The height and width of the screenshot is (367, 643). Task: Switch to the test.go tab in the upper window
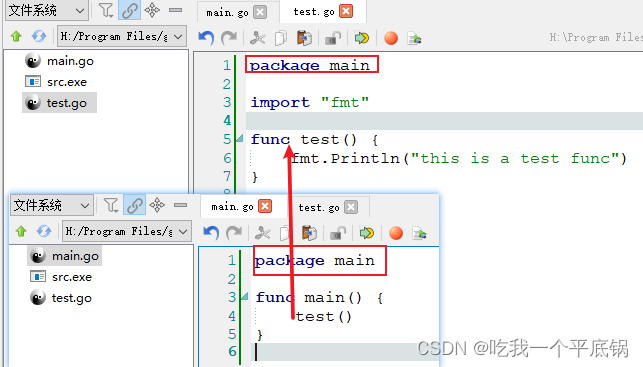(x=314, y=11)
